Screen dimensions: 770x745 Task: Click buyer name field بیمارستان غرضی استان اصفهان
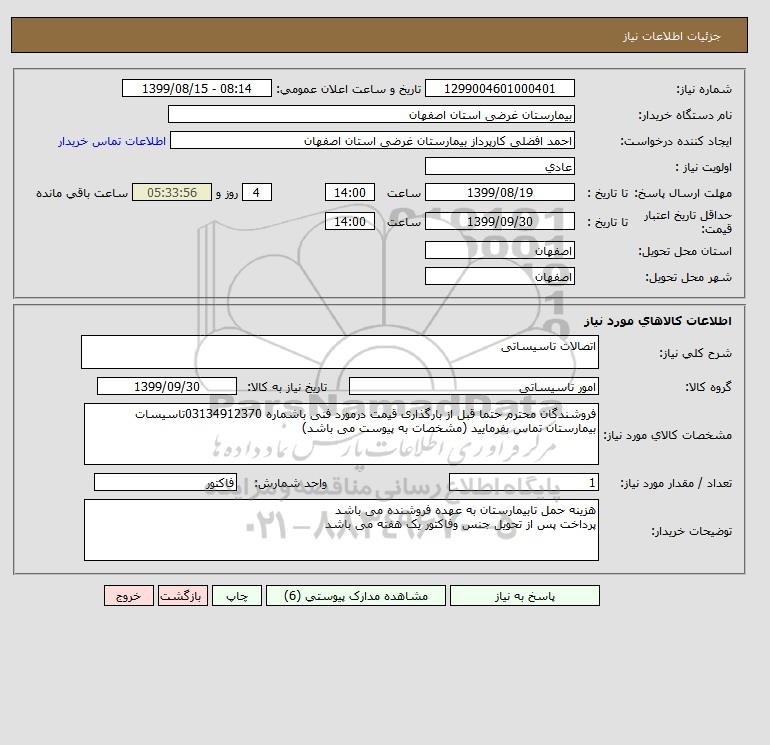point(371,114)
